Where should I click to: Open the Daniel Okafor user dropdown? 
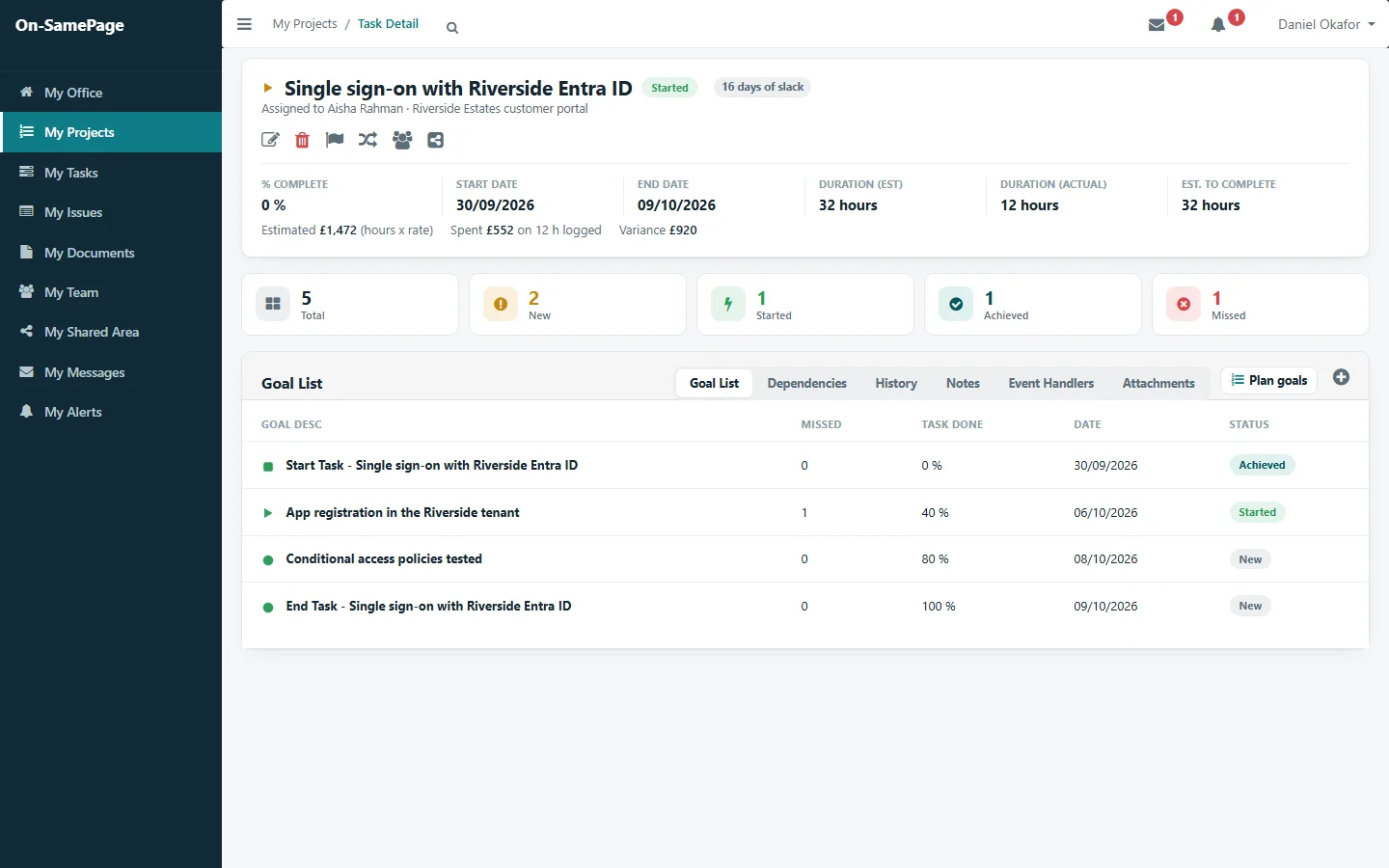[x=1326, y=24]
